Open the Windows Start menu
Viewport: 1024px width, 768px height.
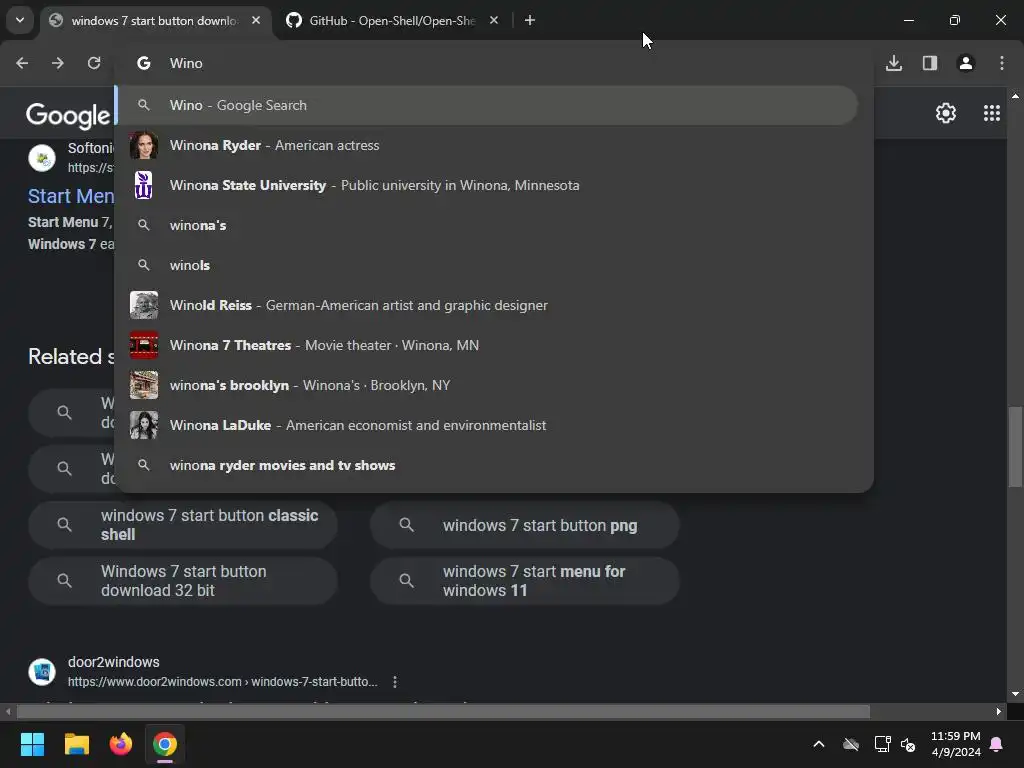pos(32,744)
